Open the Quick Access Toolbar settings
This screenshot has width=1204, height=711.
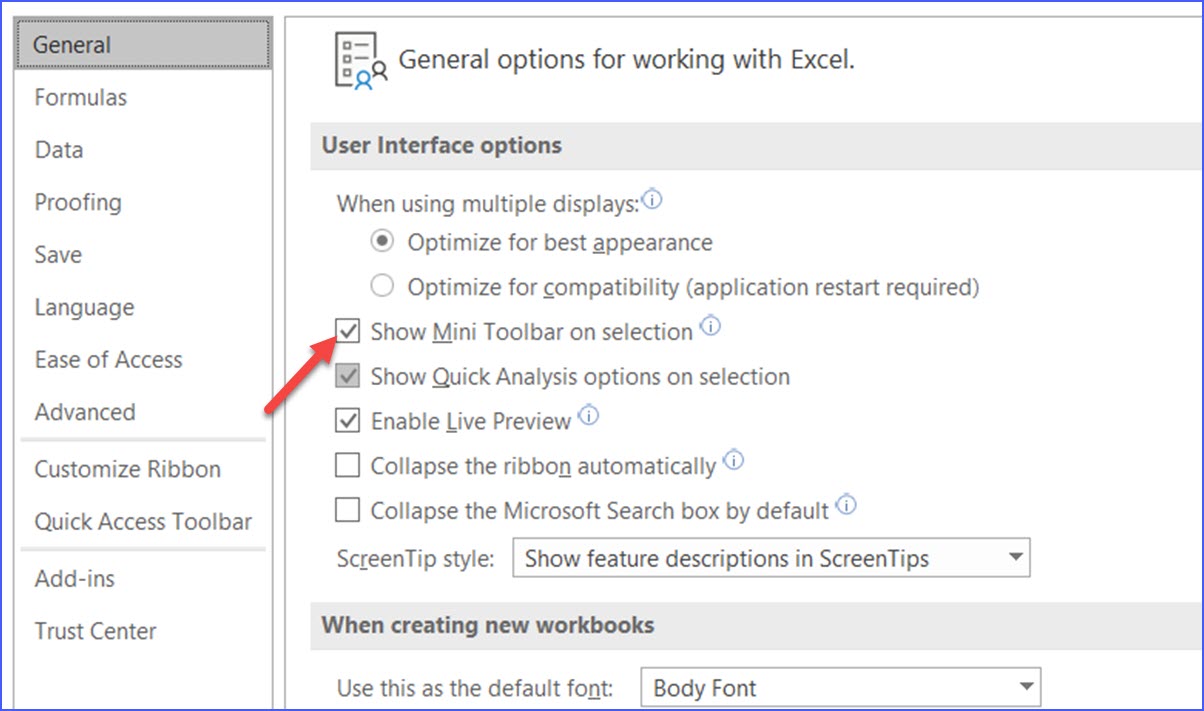[x=143, y=521]
